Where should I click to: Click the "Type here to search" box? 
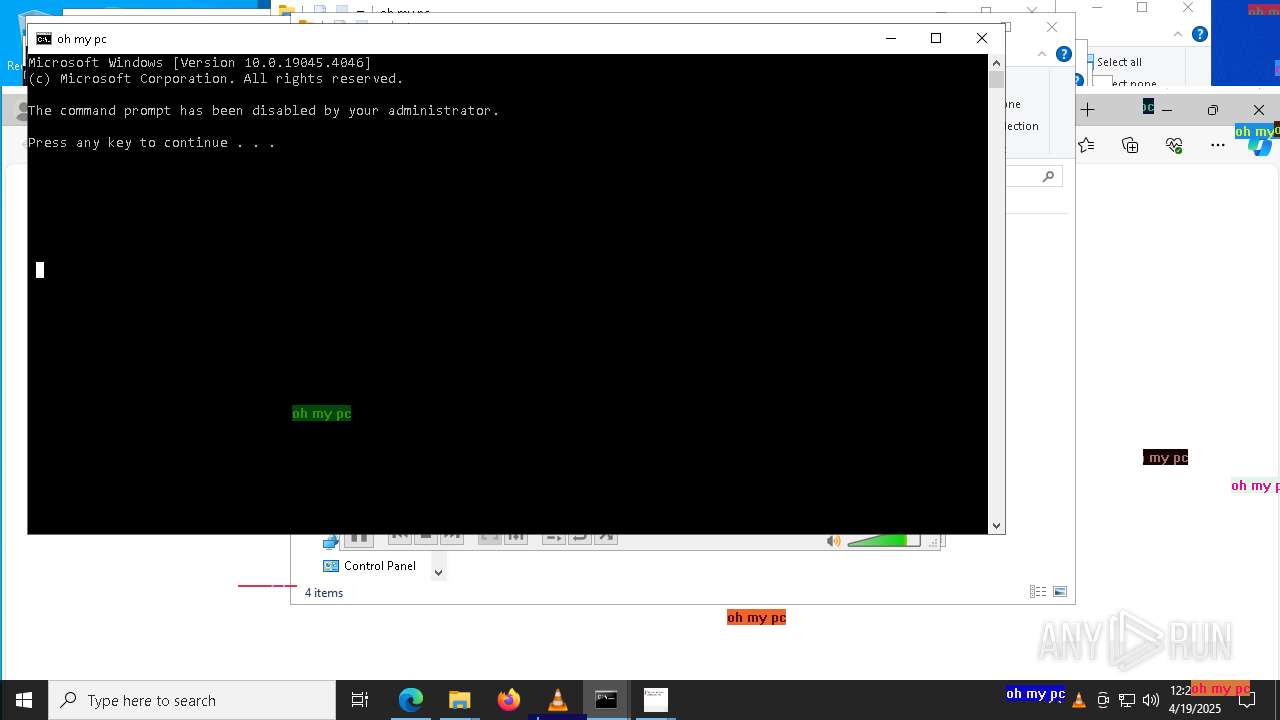tap(192, 700)
